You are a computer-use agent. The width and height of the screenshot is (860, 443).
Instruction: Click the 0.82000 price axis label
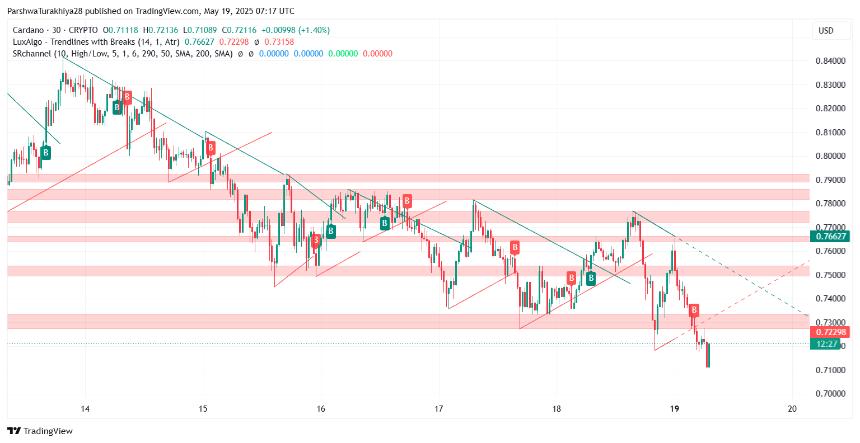point(830,109)
